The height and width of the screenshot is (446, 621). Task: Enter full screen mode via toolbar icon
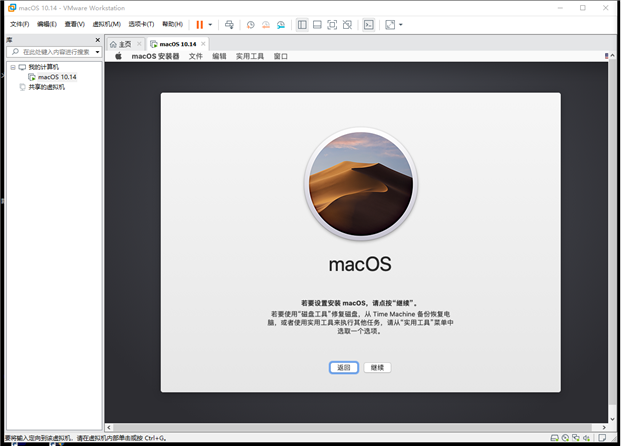tap(332, 25)
